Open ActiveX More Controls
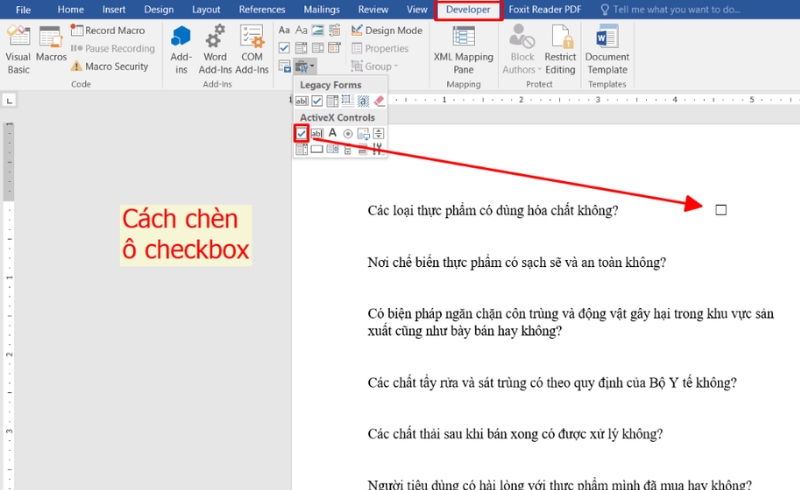Image resolution: width=800 pixels, height=490 pixels. click(379, 150)
